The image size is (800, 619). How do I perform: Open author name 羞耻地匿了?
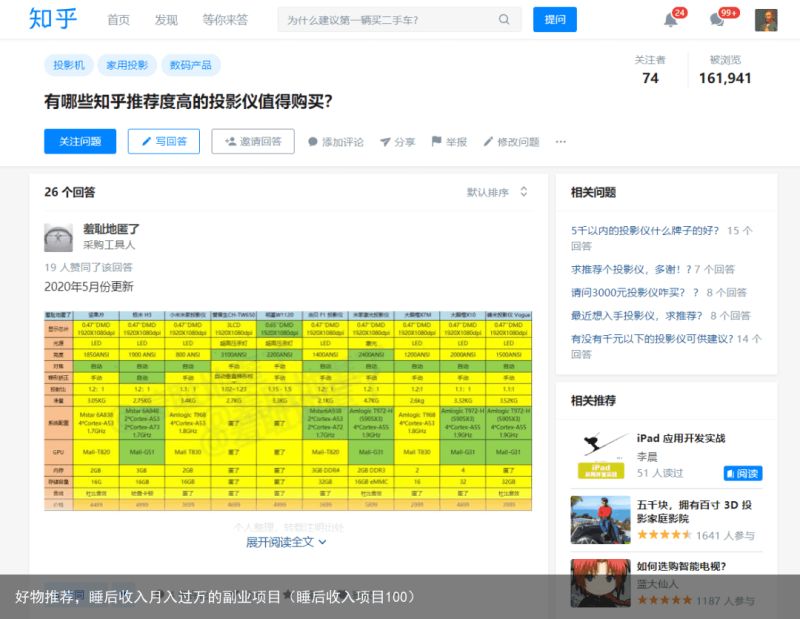(x=111, y=229)
